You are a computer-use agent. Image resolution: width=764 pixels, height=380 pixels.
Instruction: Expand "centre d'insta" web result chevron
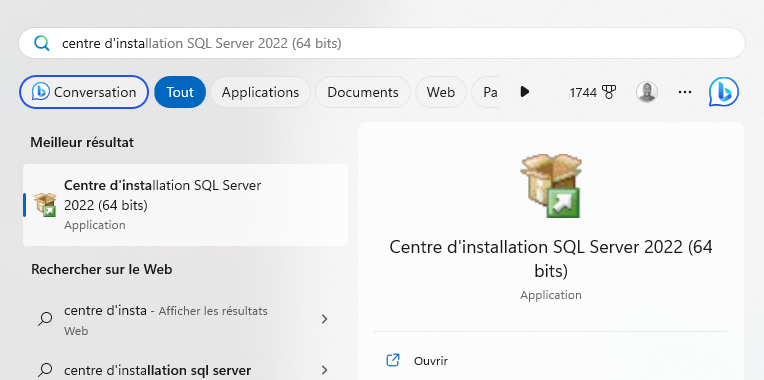coord(324,319)
